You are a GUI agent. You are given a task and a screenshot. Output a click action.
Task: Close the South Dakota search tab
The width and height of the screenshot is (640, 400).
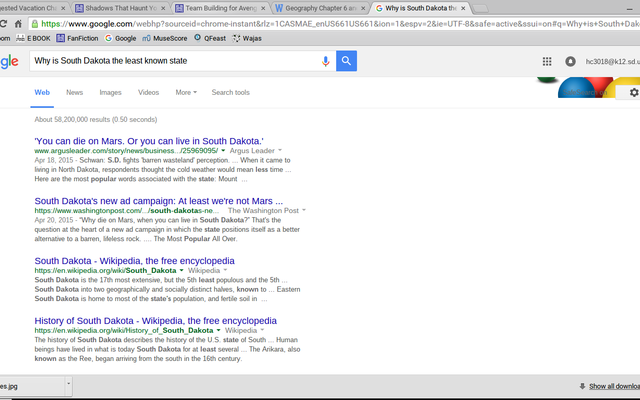point(463,8)
